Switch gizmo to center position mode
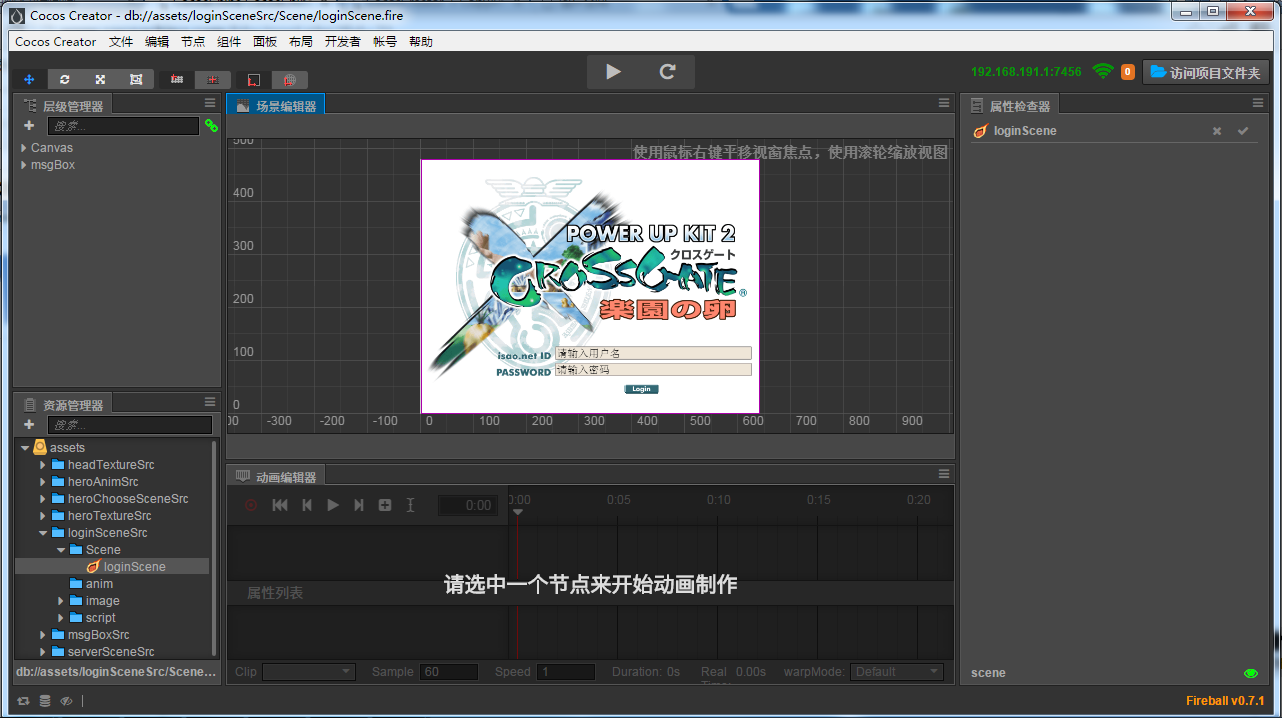 [213, 79]
